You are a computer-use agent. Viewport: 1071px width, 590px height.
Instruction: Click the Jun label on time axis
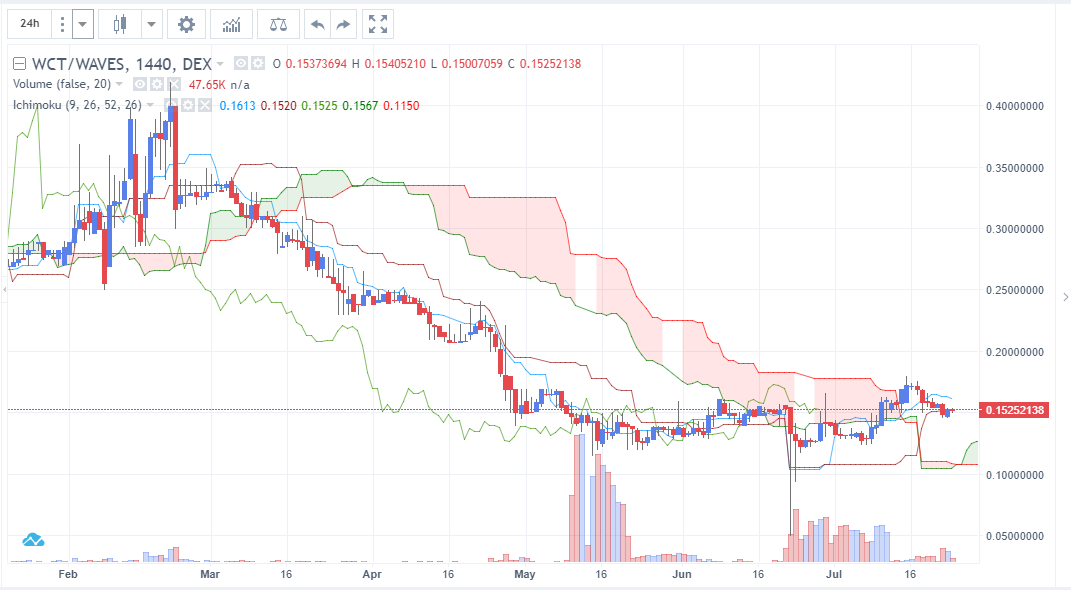point(682,574)
